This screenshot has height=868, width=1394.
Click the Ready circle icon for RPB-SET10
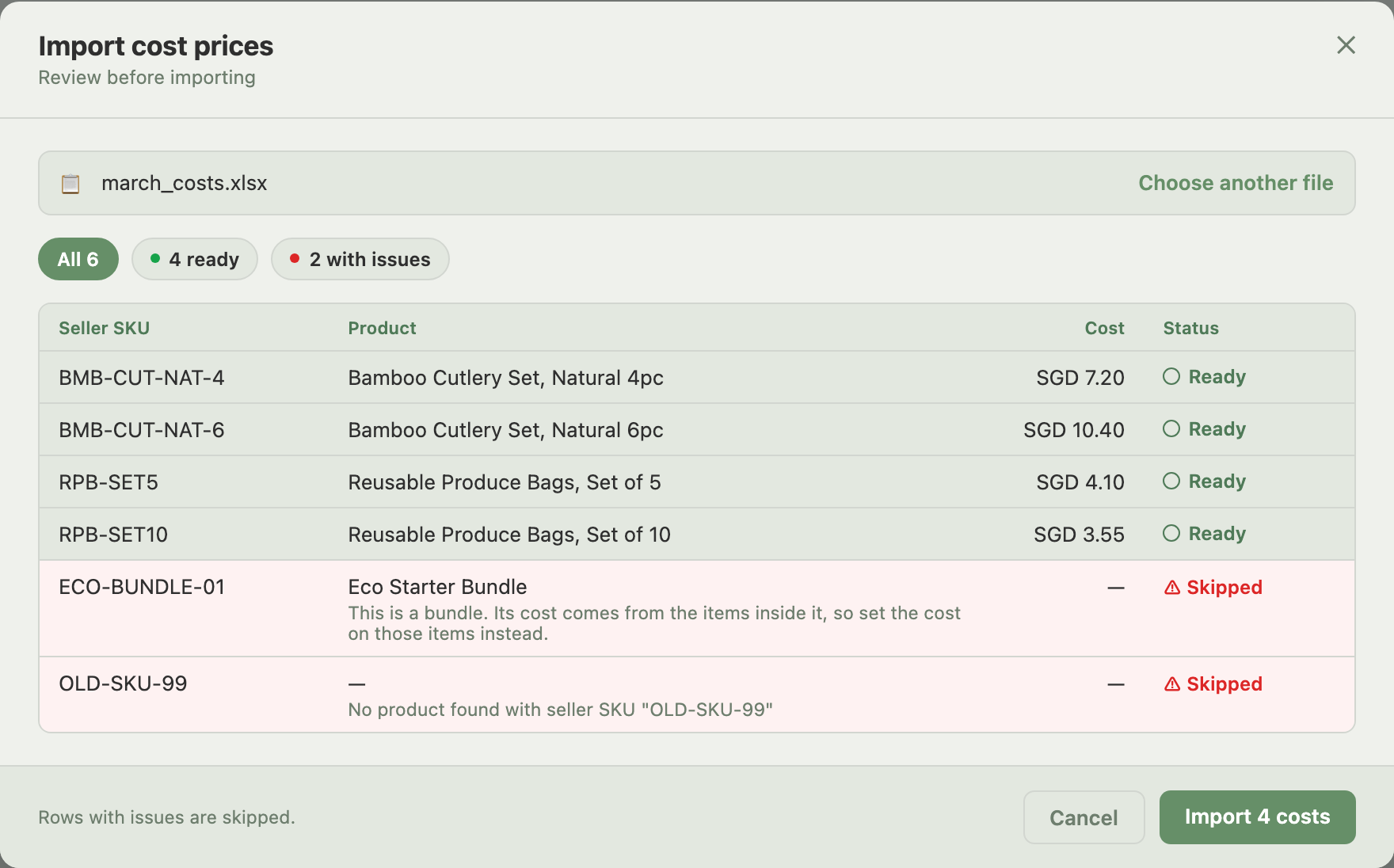coord(1171,533)
